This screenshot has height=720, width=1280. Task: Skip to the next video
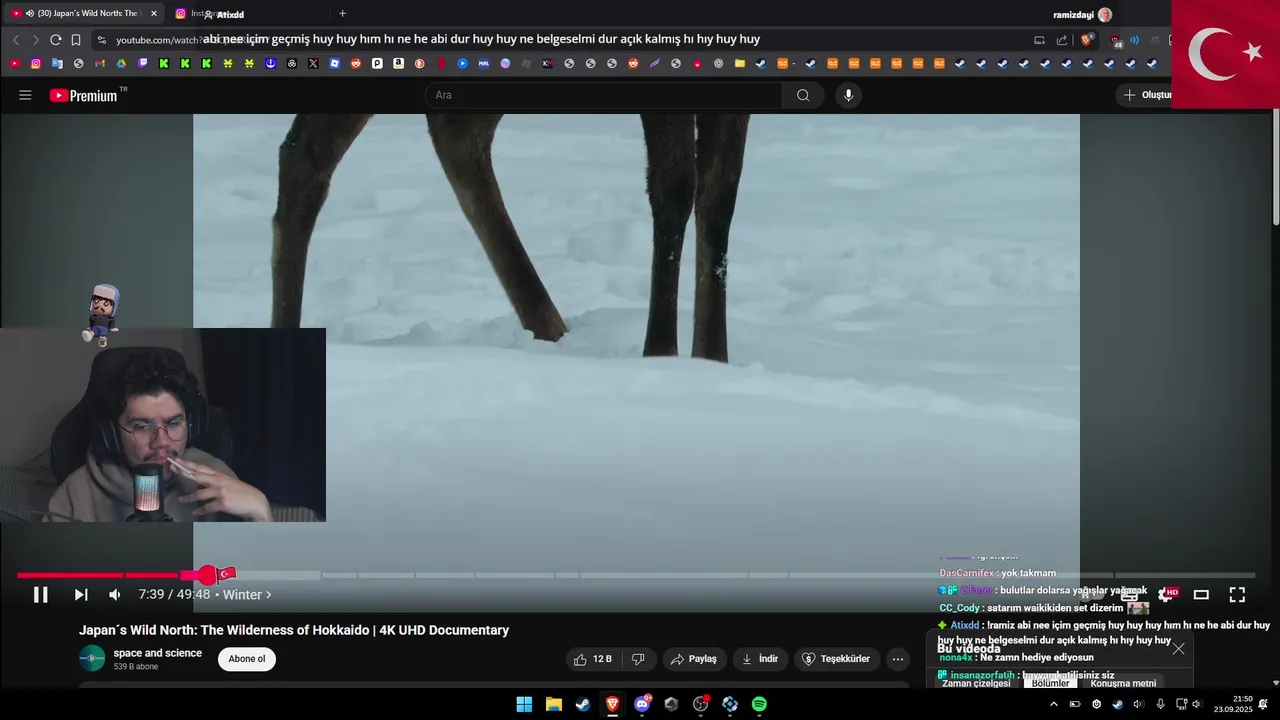pyautogui.click(x=81, y=595)
